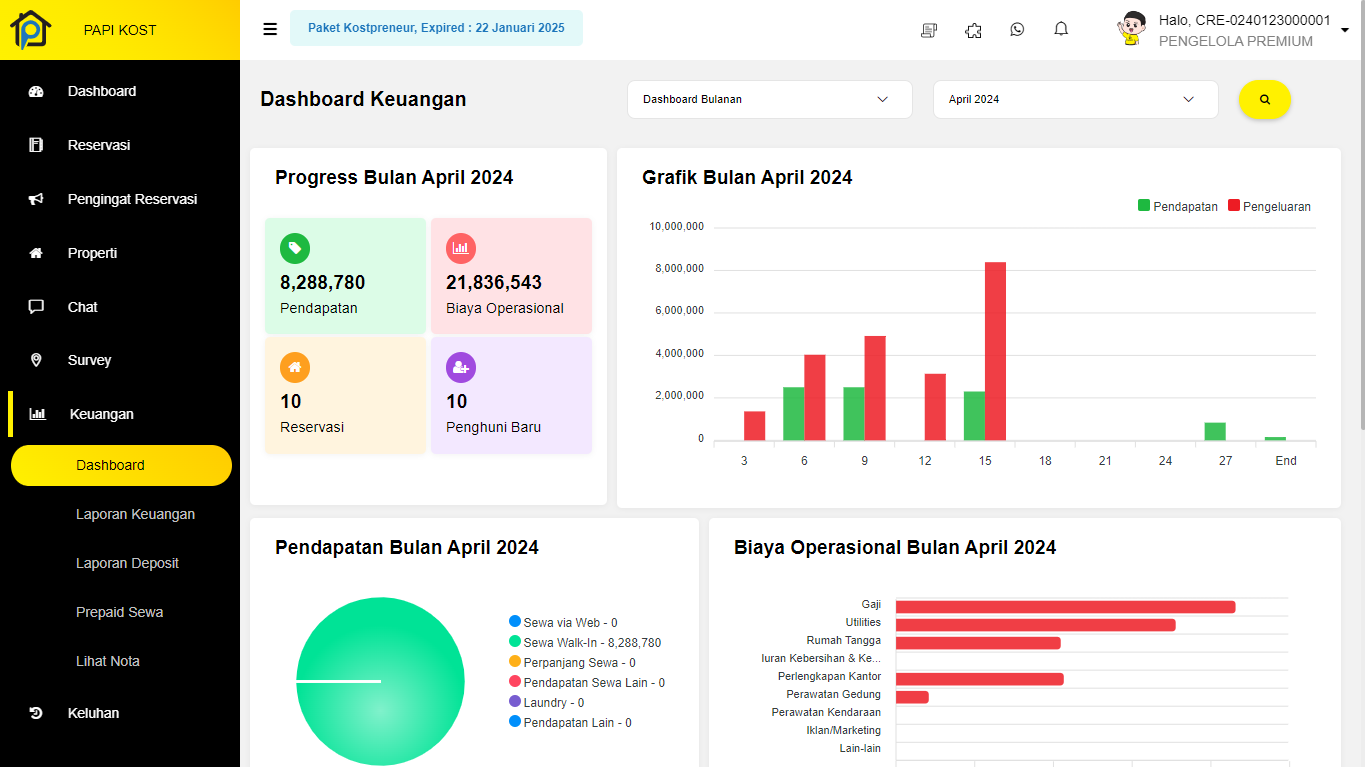The width and height of the screenshot is (1365, 767).
Task: Click the Laundry purple legend swatch
Action: pos(515,702)
